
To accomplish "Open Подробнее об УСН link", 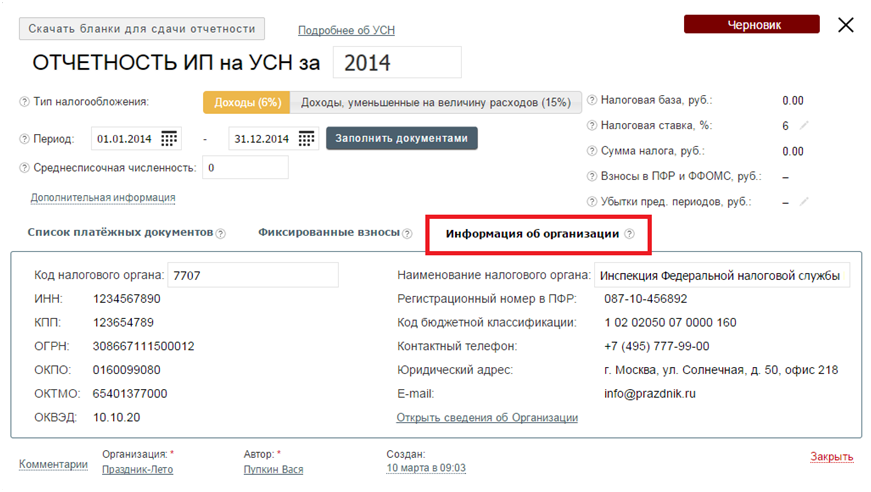I will (346, 31).
